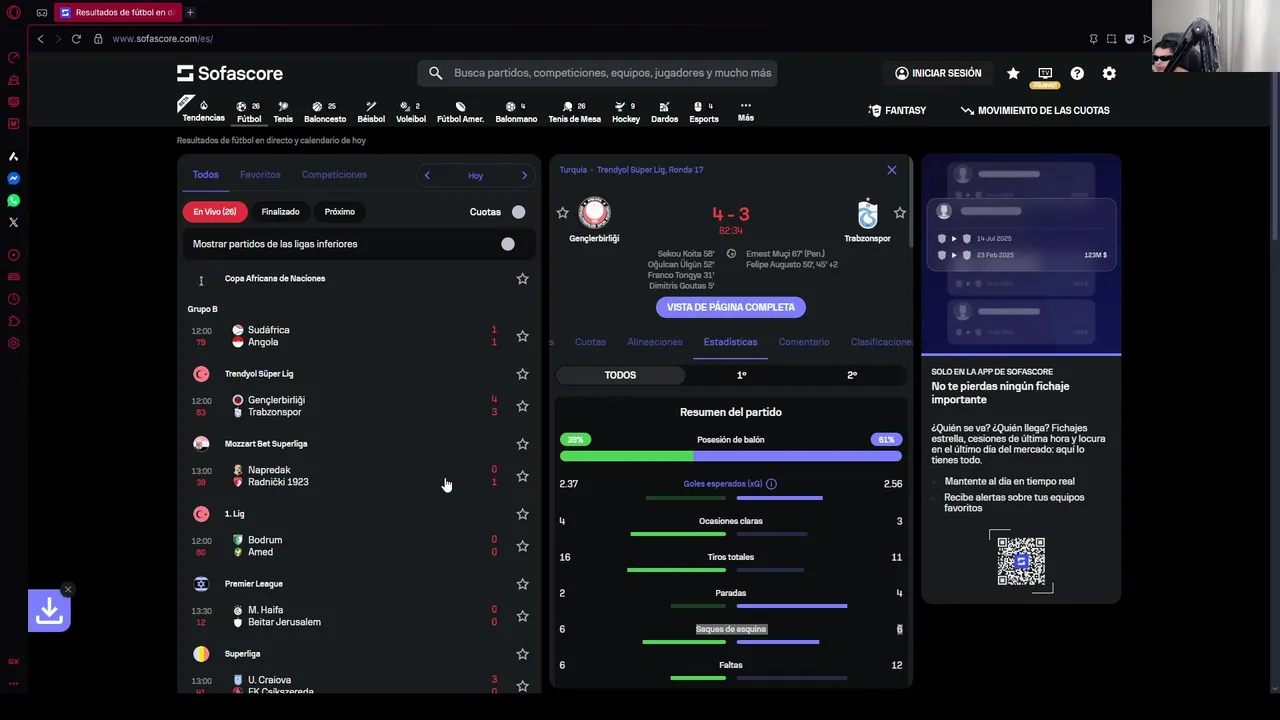Select the Hockey sport icon
1280x720 pixels.
[626, 112]
